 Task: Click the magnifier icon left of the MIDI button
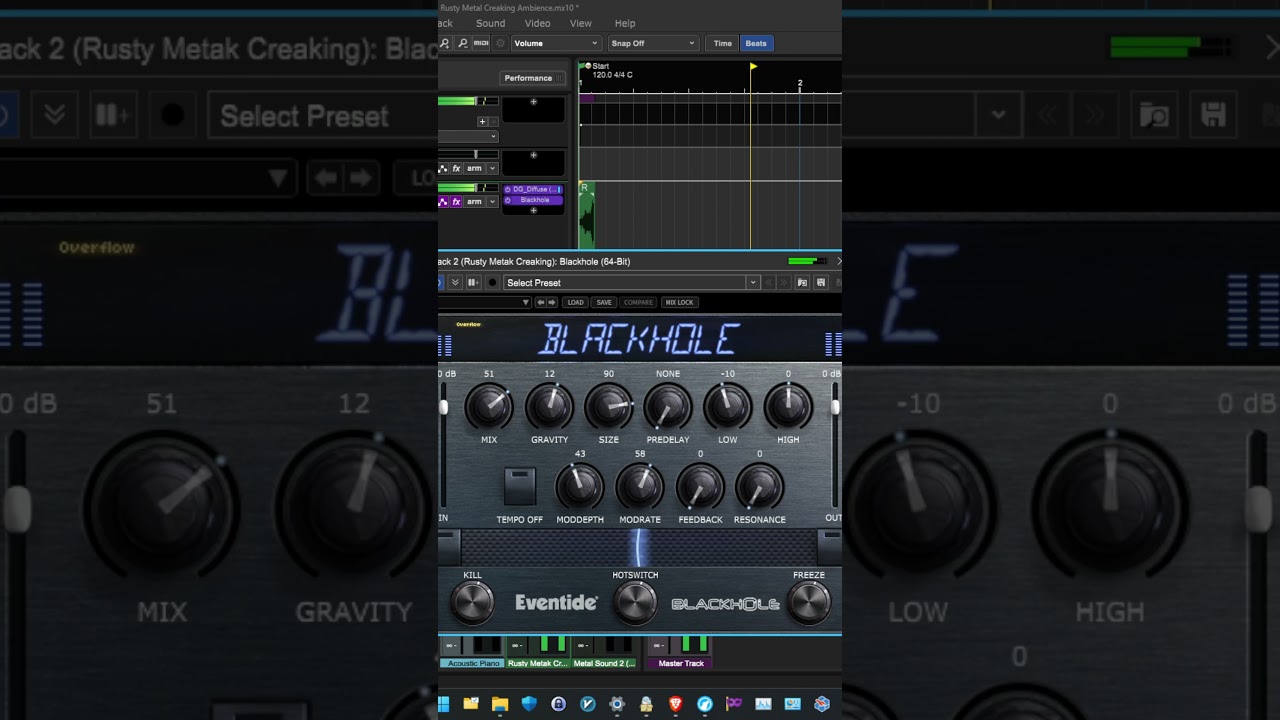[x=462, y=43]
